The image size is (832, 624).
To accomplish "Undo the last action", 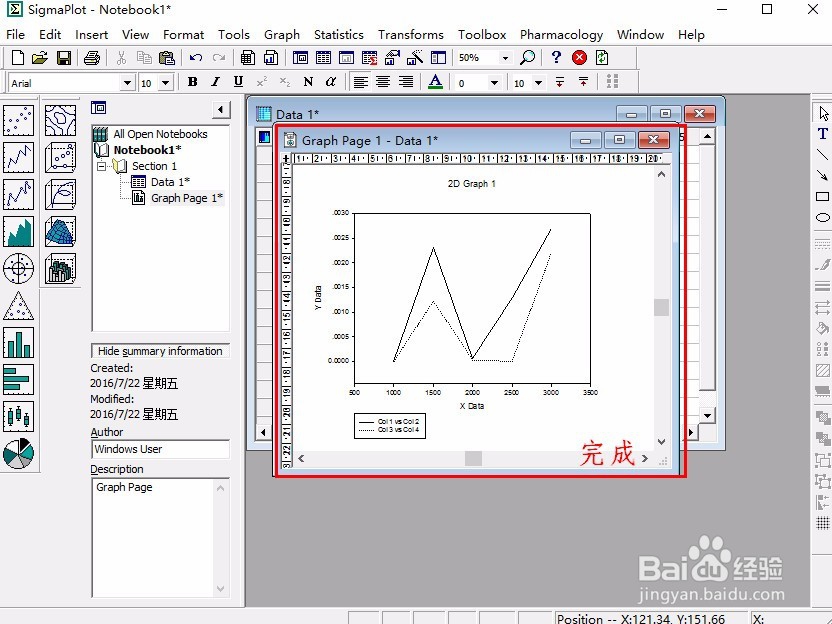I will [x=196, y=57].
